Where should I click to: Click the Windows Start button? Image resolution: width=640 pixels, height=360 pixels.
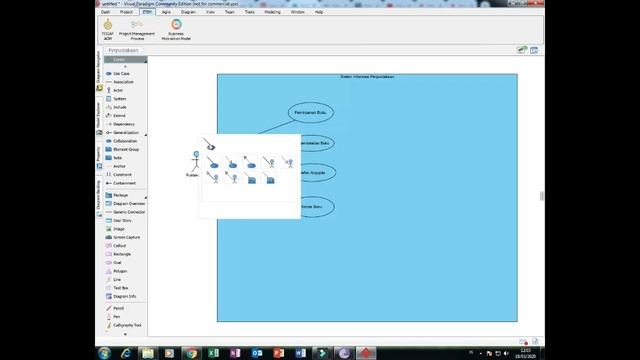coord(104,353)
